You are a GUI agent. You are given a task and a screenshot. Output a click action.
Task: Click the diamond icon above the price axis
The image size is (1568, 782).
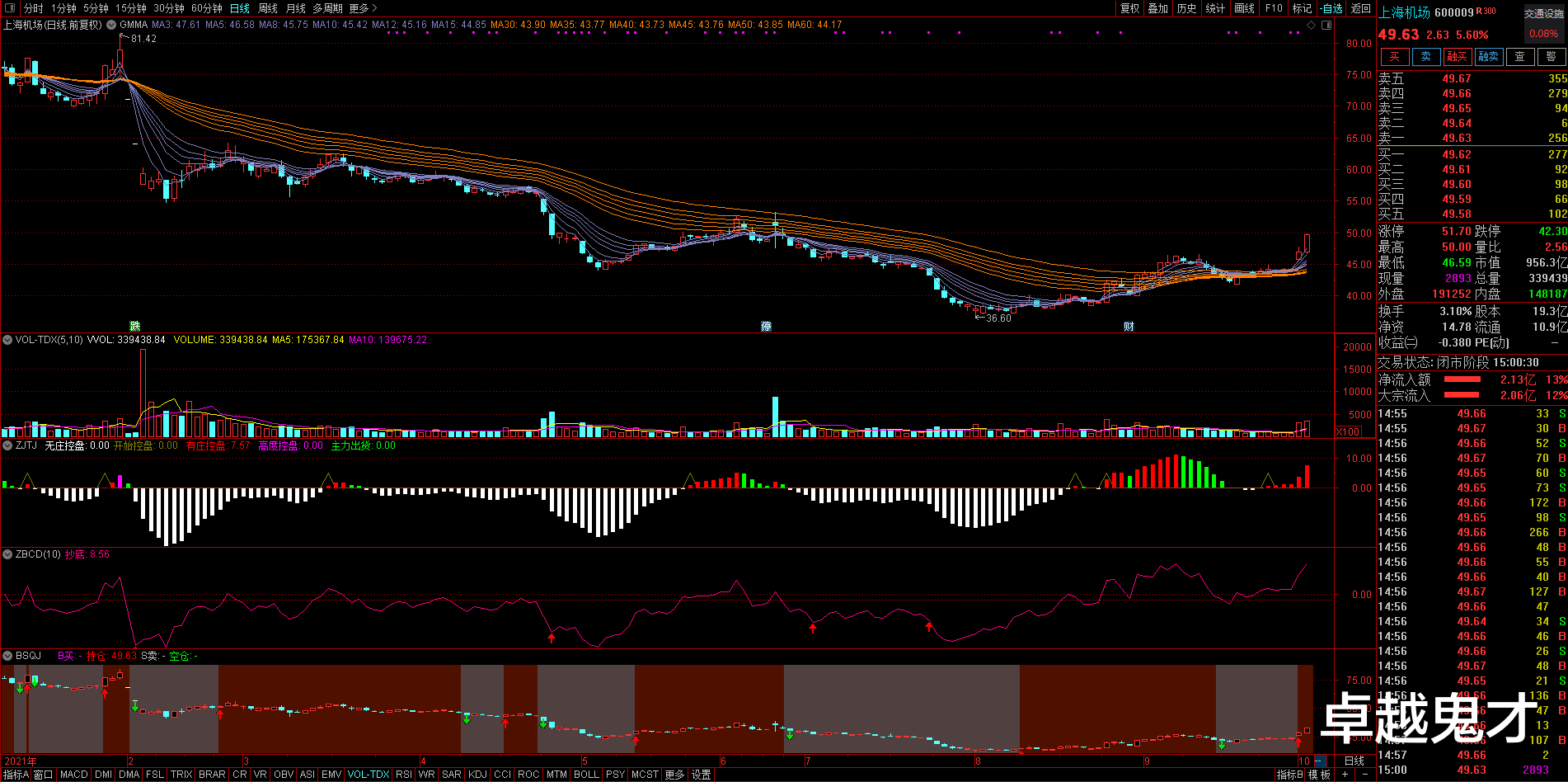1312,25
